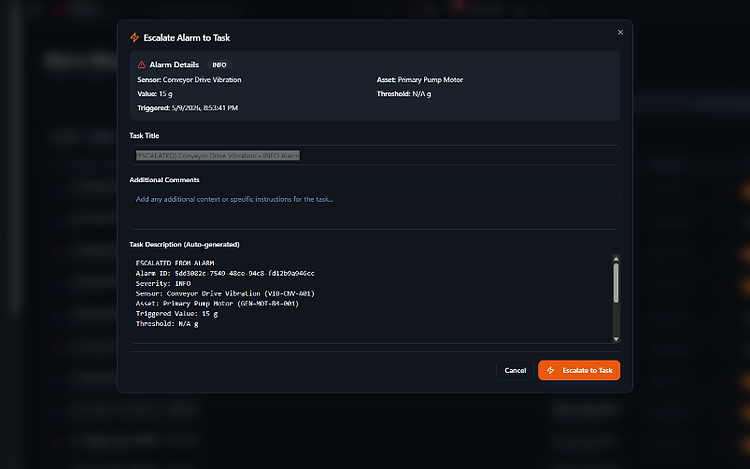Click the description box scrollbar thumb
The width and height of the screenshot is (750, 469).
tap(616, 283)
